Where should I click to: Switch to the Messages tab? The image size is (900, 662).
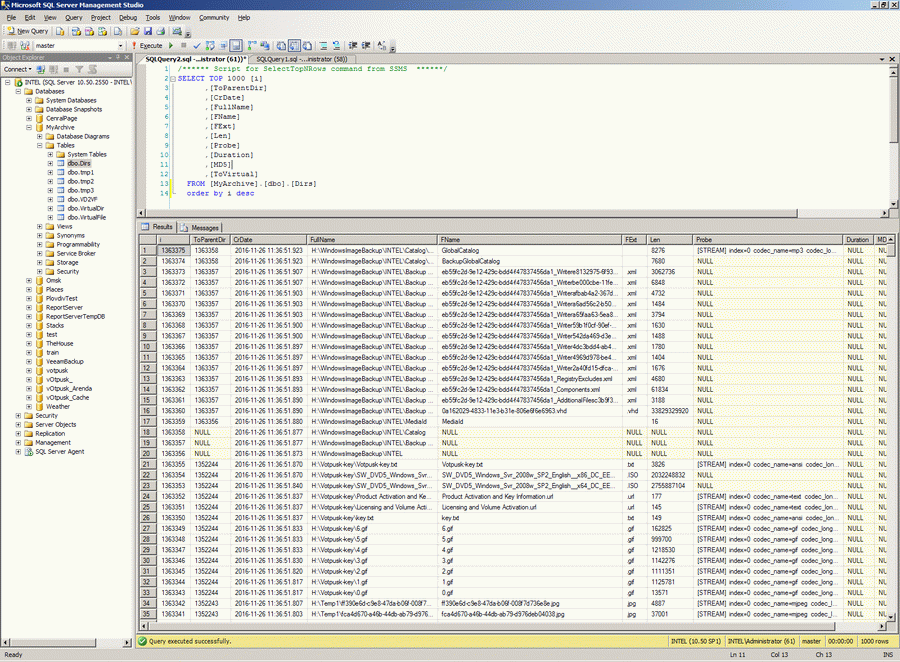(x=200, y=227)
